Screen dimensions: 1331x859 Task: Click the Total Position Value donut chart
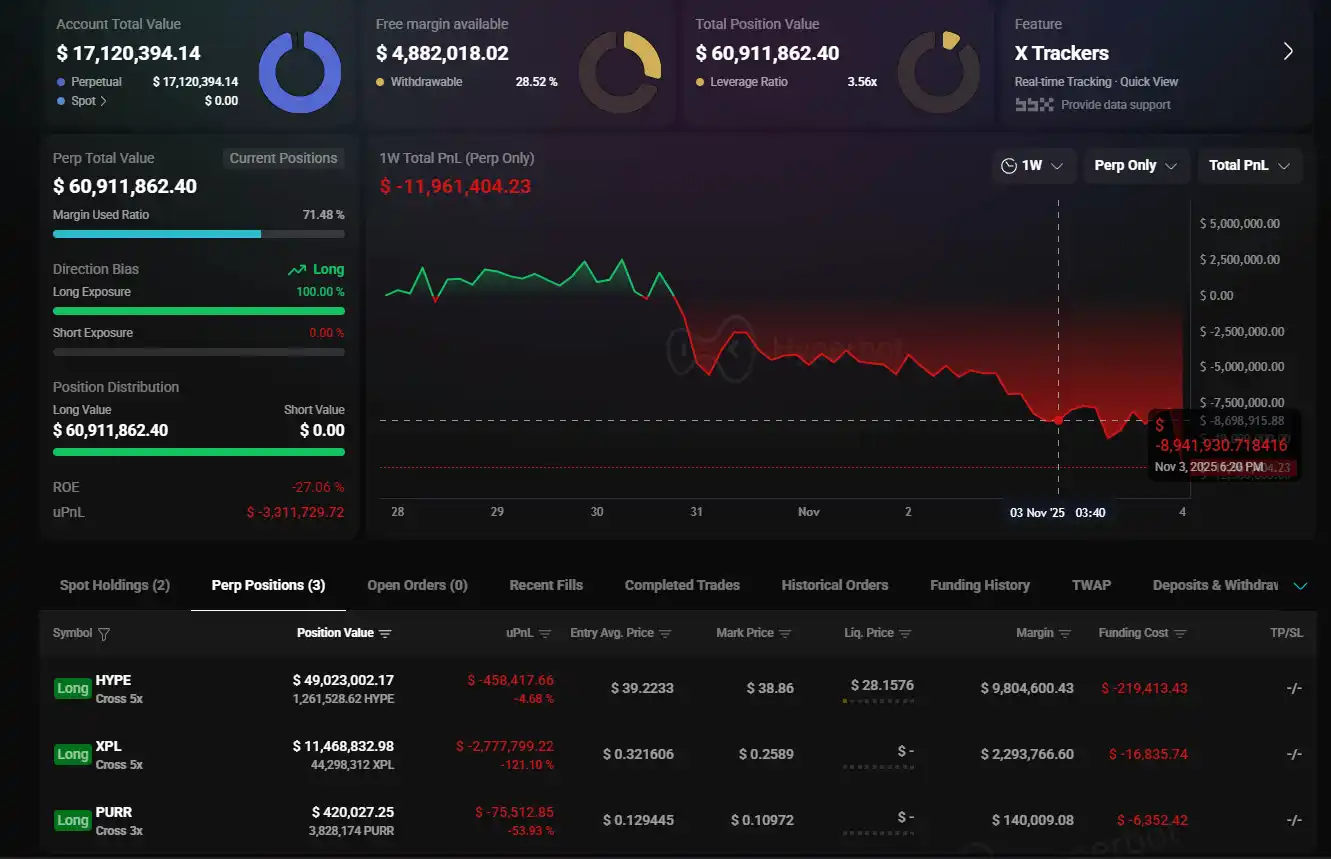pos(938,72)
